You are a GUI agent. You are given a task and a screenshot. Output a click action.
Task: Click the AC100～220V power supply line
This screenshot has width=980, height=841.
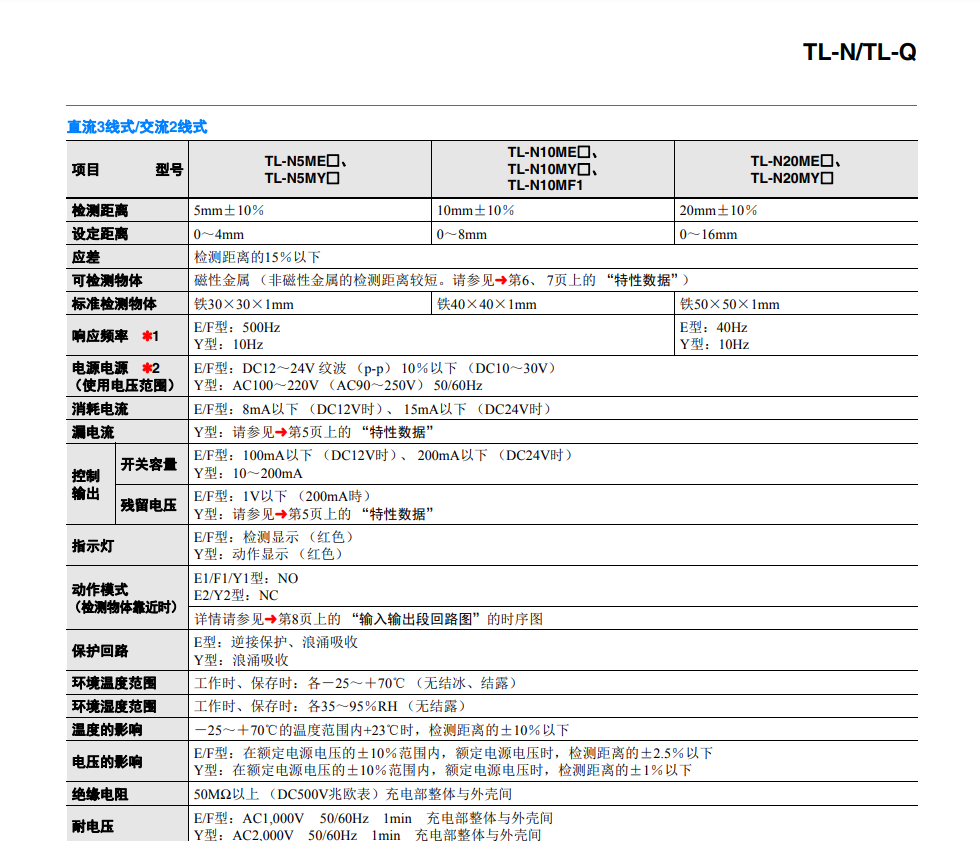[338, 386]
